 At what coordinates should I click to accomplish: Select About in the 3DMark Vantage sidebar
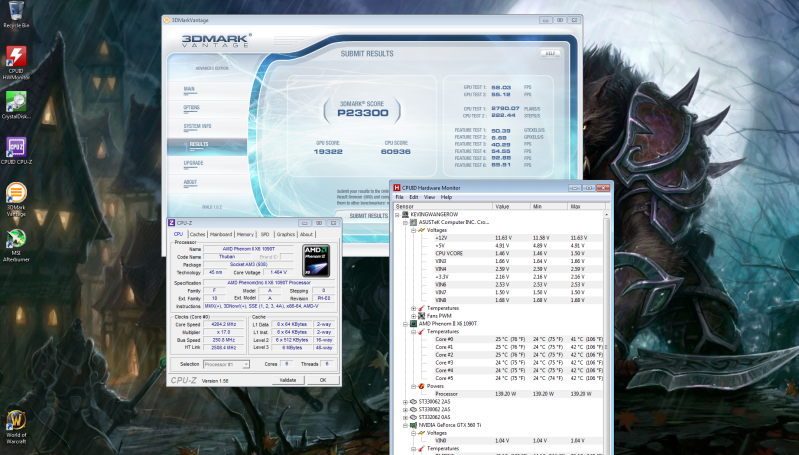[x=207, y=182]
